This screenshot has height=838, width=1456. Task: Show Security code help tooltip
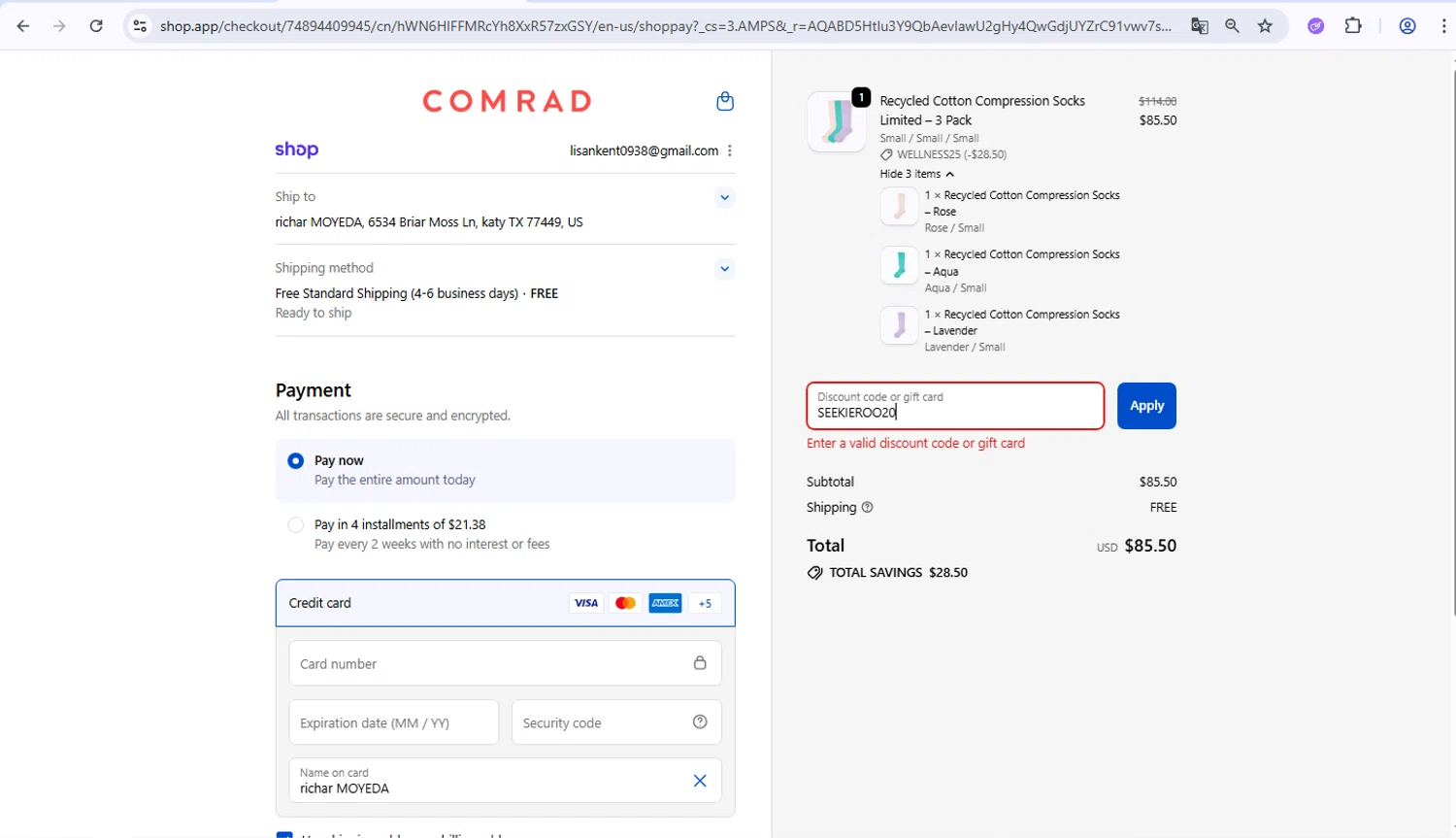point(700,721)
